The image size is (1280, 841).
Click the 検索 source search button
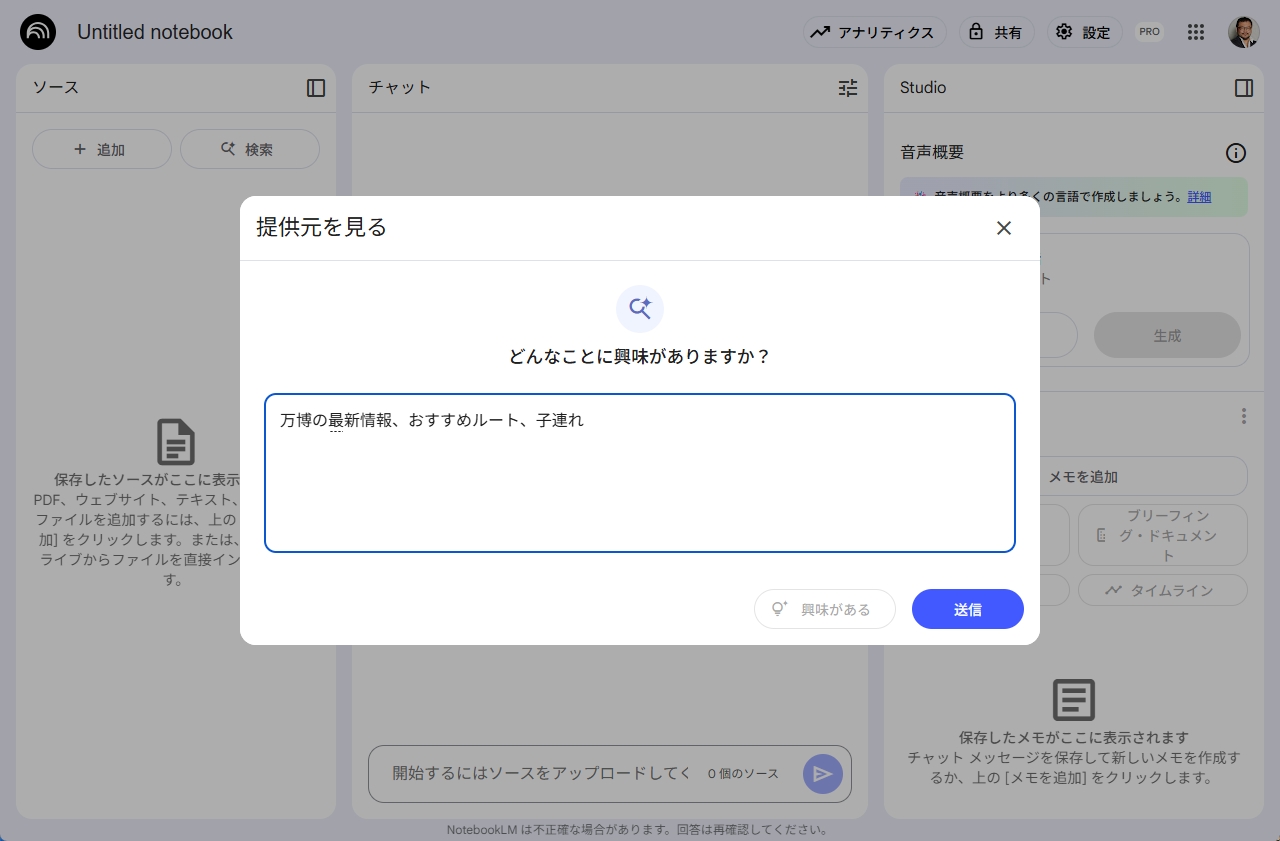(250, 149)
